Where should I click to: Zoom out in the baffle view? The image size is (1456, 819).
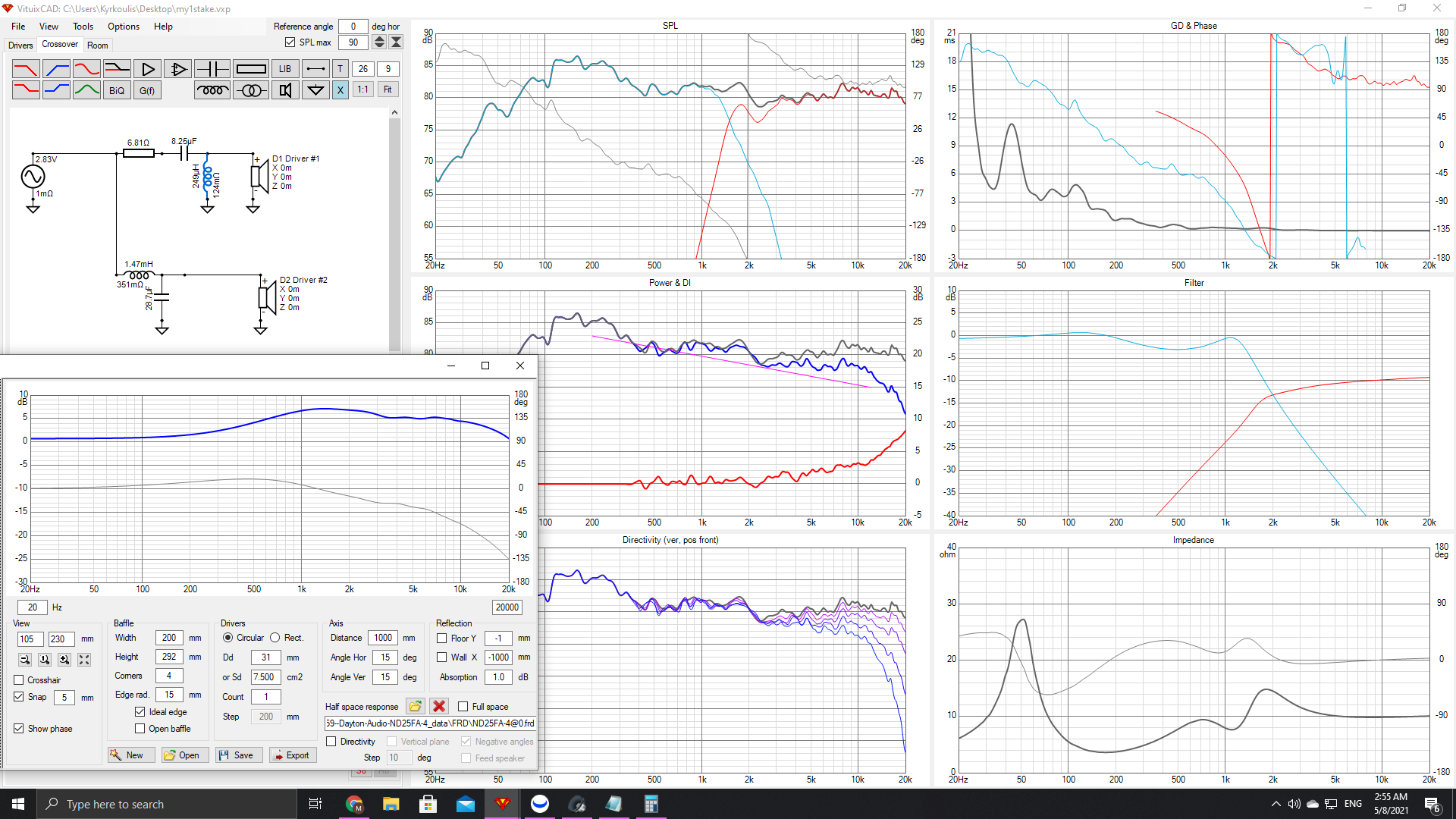coord(25,660)
